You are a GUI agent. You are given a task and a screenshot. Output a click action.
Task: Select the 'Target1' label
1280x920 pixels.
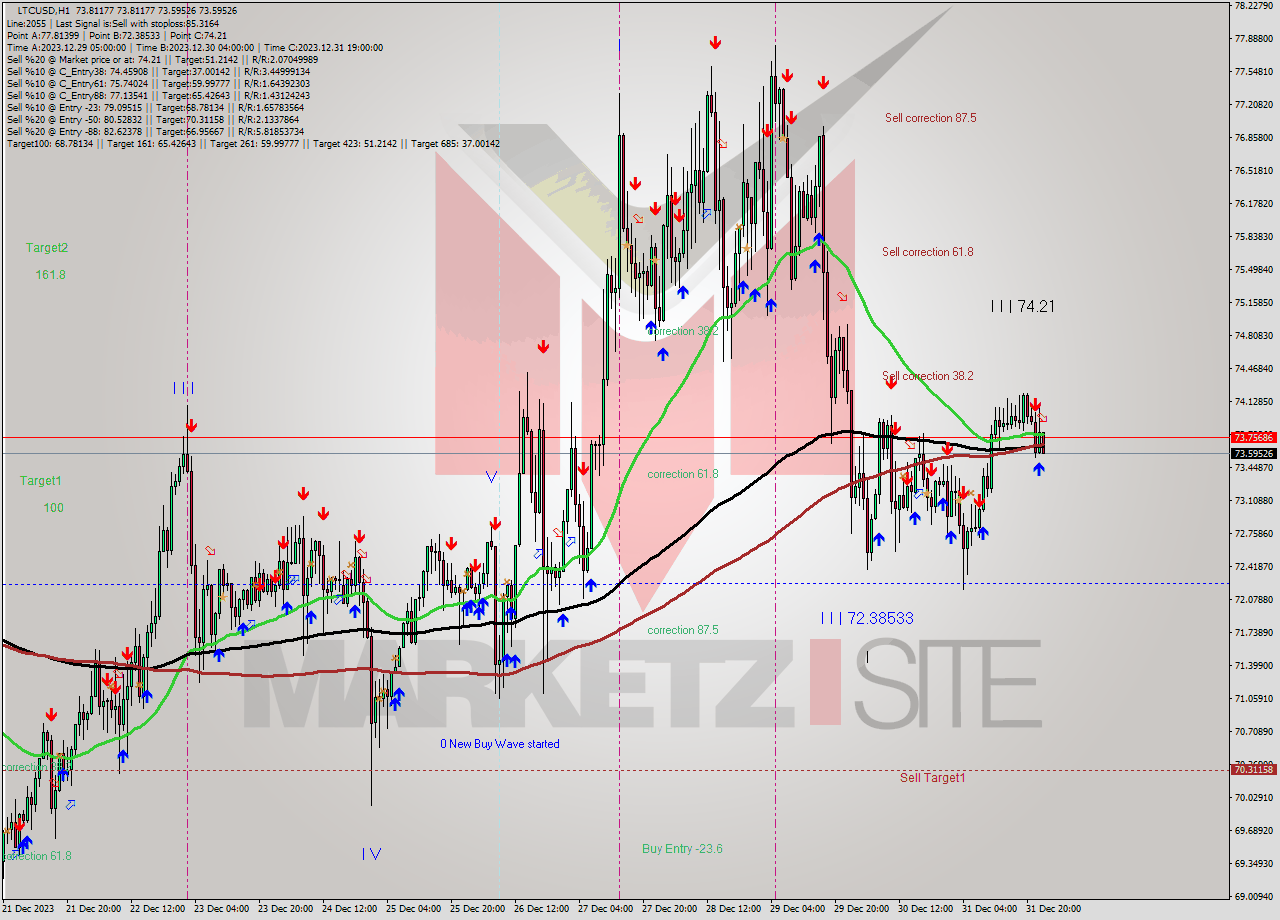click(41, 481)
